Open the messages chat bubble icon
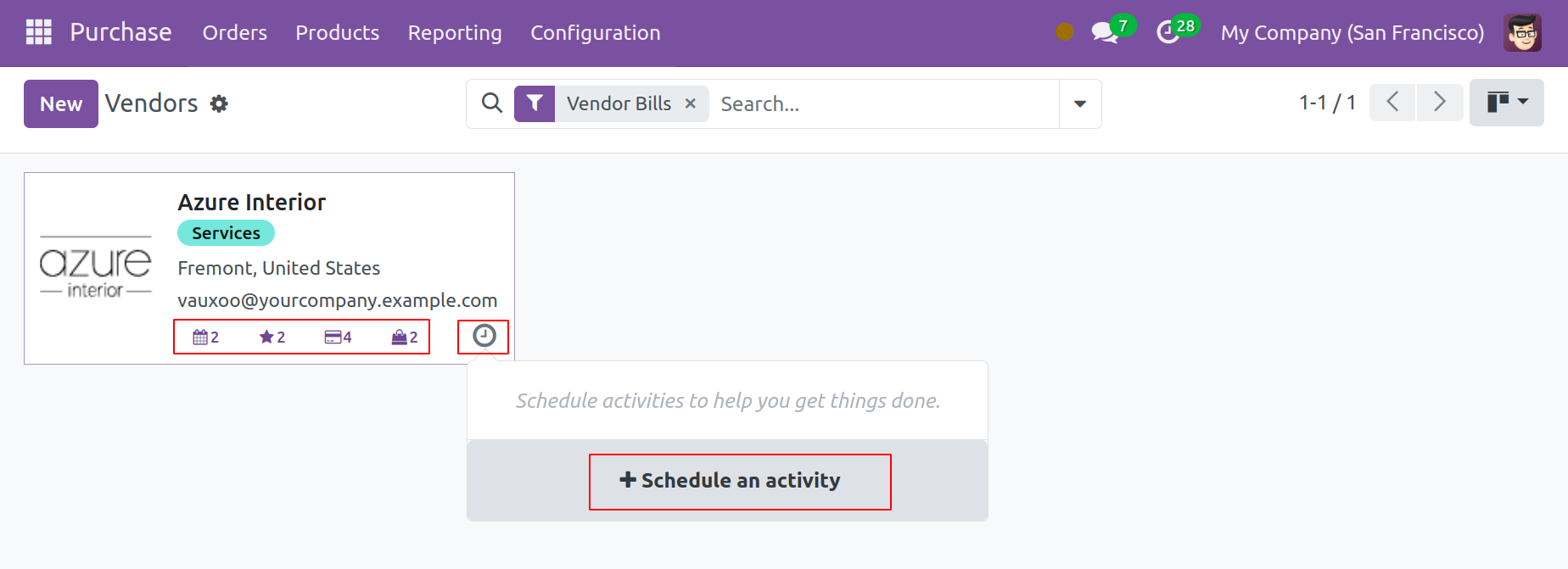The width and height of the screenshot is (1568, 569). point(1105,33)
